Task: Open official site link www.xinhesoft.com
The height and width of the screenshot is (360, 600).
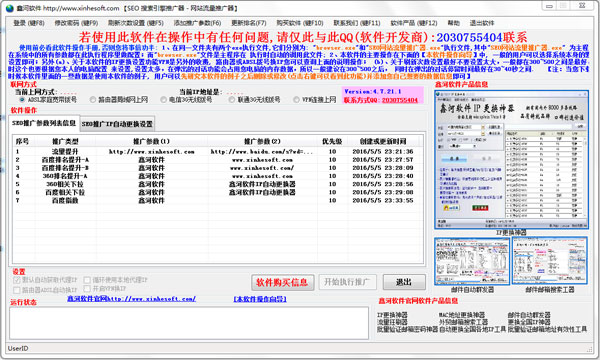Action: click(132, 299)
